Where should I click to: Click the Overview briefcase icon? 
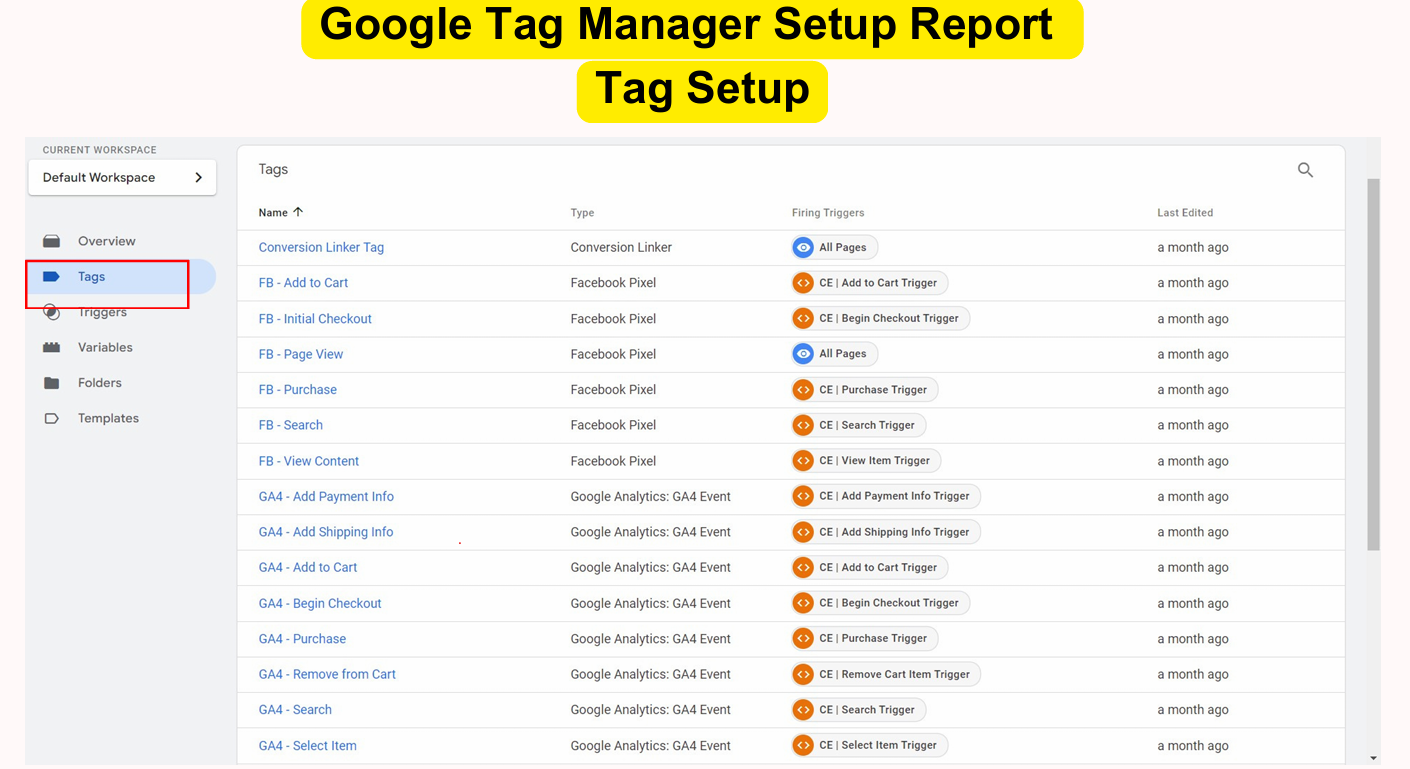click(x=51, y=241)
